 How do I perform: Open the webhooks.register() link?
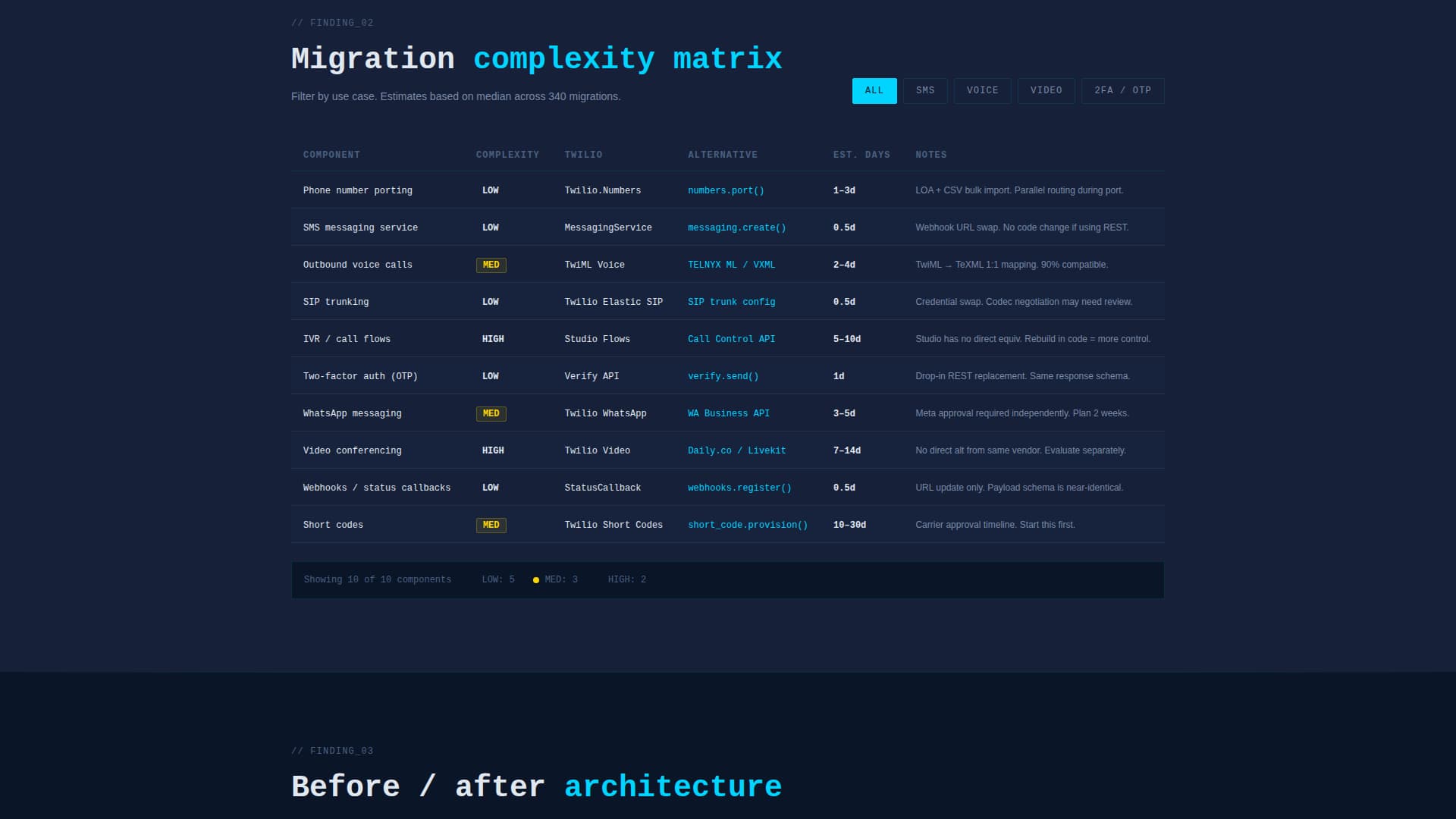[x=739, y=488]
